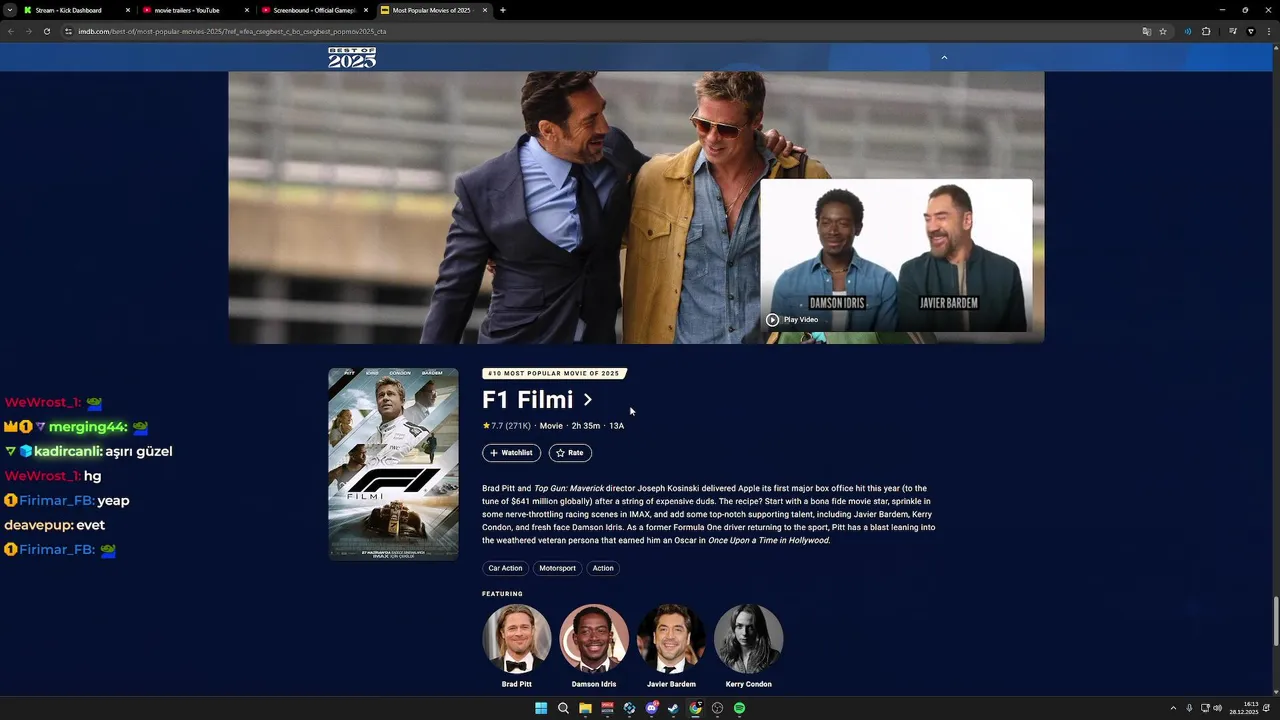Open a new browser tab

503,10
